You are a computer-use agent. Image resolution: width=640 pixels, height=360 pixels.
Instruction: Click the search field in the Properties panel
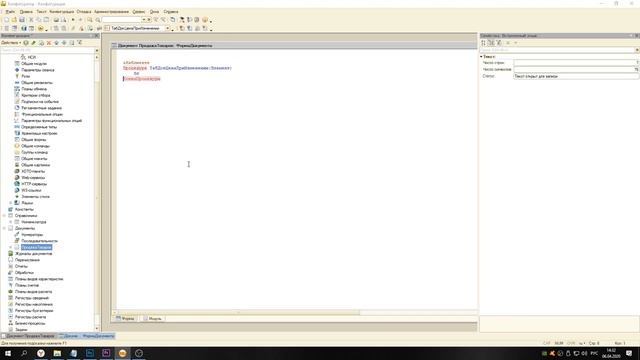(557, 50)
